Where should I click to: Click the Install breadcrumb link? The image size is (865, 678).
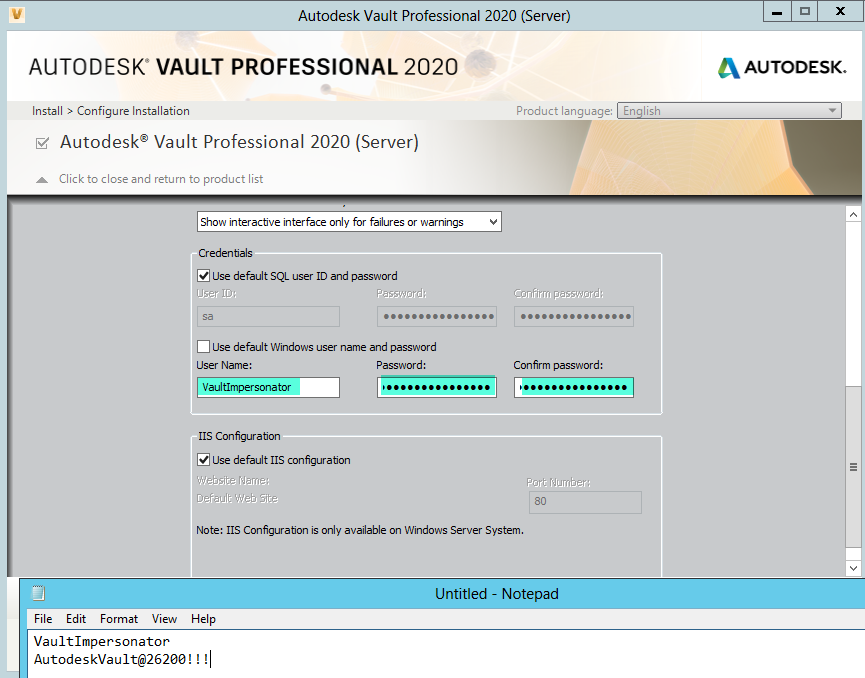47,110
